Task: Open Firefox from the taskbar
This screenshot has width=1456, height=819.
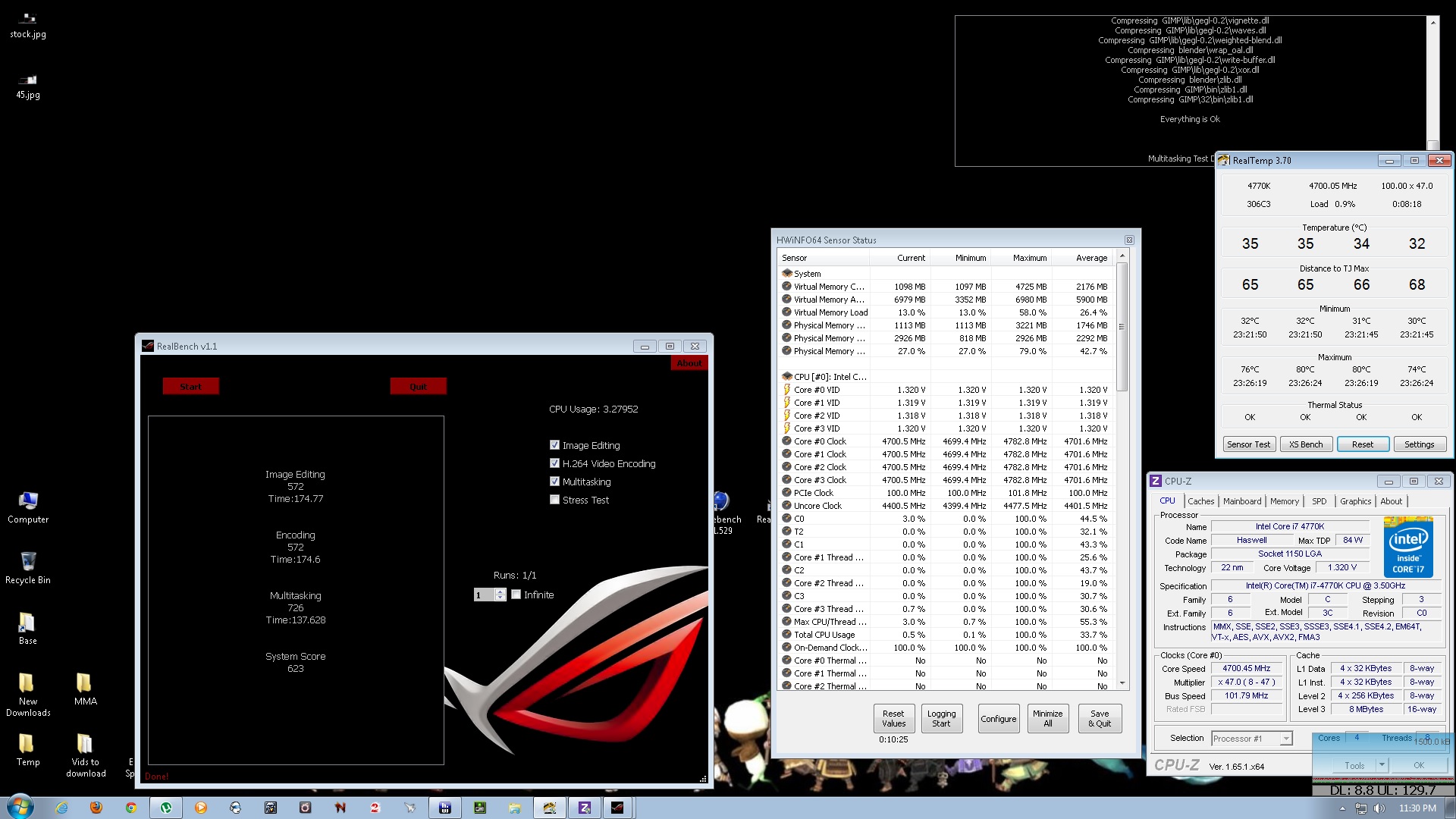Action: (96, 808)
